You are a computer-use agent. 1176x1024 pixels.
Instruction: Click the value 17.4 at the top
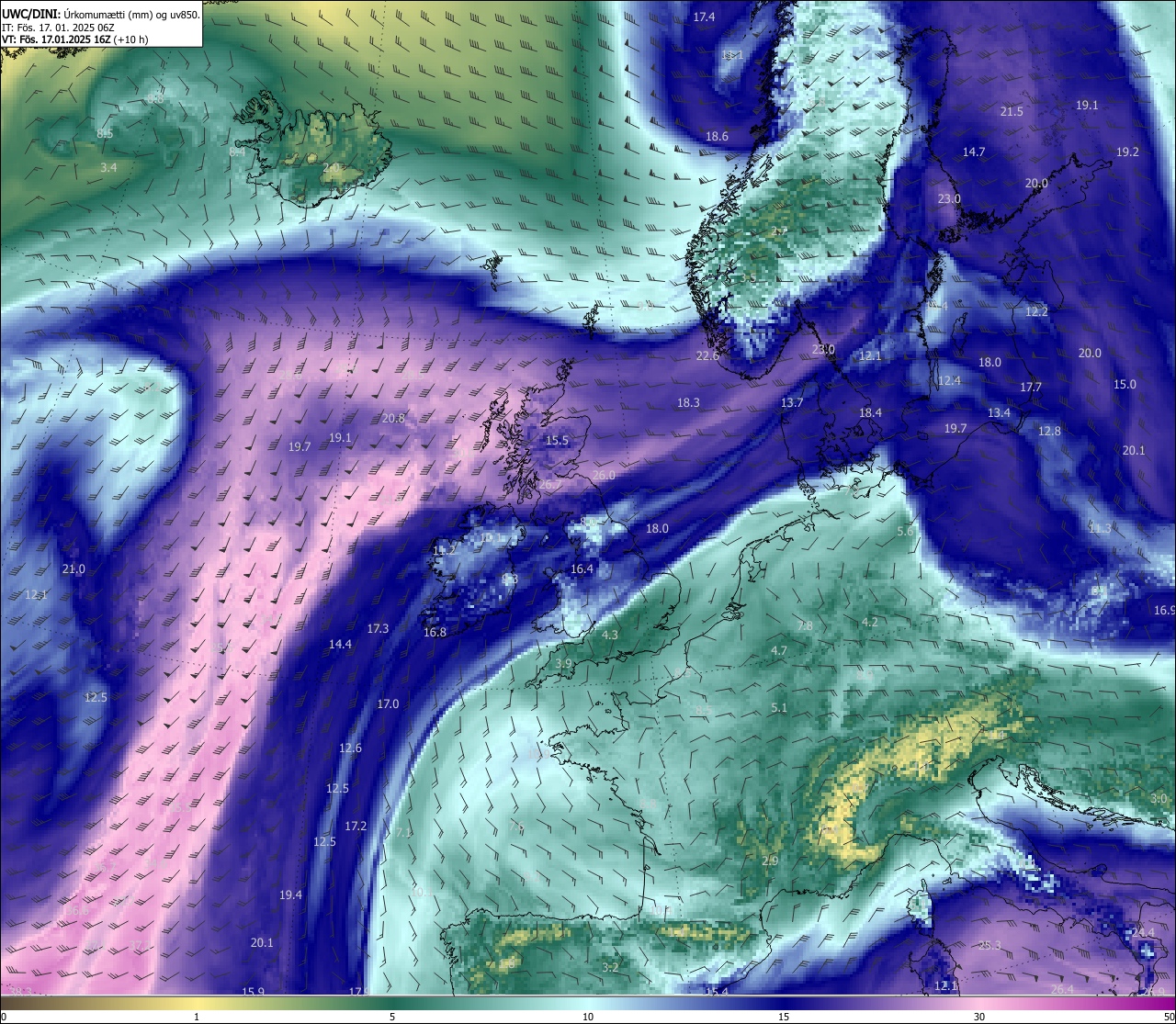click(704, 17)
